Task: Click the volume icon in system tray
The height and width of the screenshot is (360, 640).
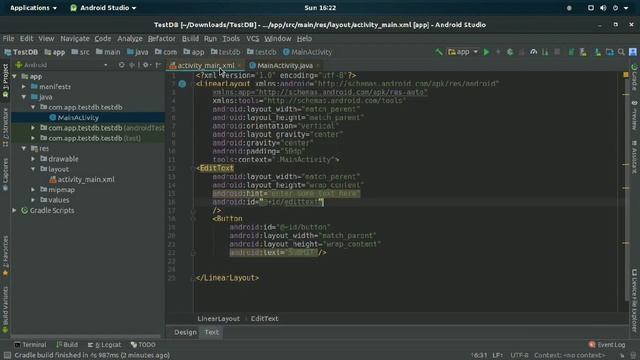Action: click(603, 8)
